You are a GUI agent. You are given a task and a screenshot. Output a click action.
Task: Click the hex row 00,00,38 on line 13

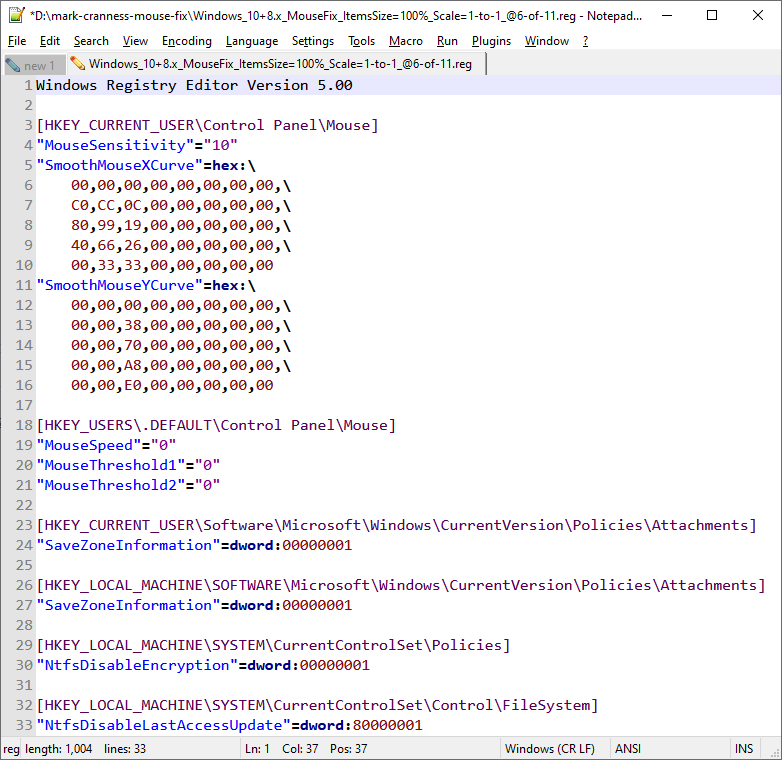(x=181, y=325)
